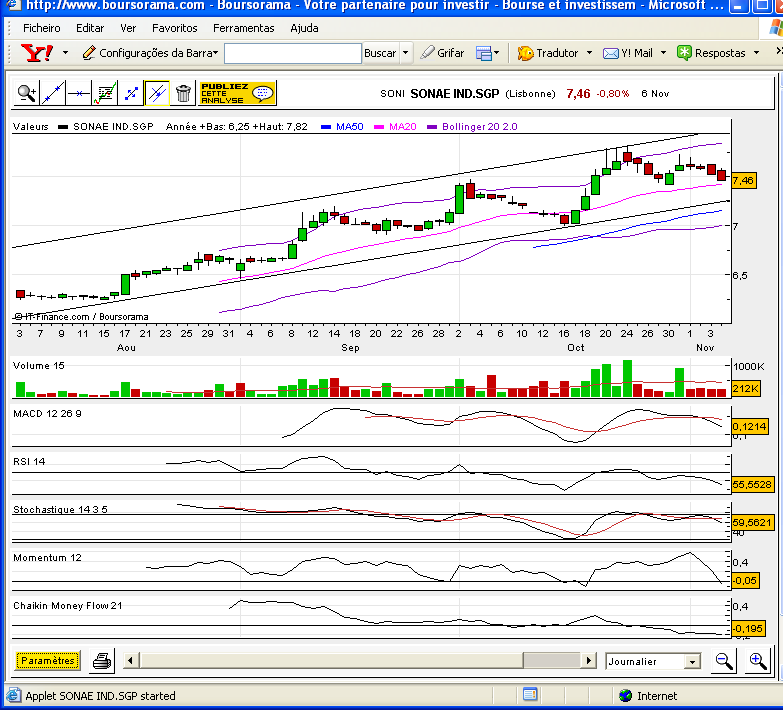Screen dimensions: 783x710
Task: Click the 212K volume value tag
Action: (746, 388)
